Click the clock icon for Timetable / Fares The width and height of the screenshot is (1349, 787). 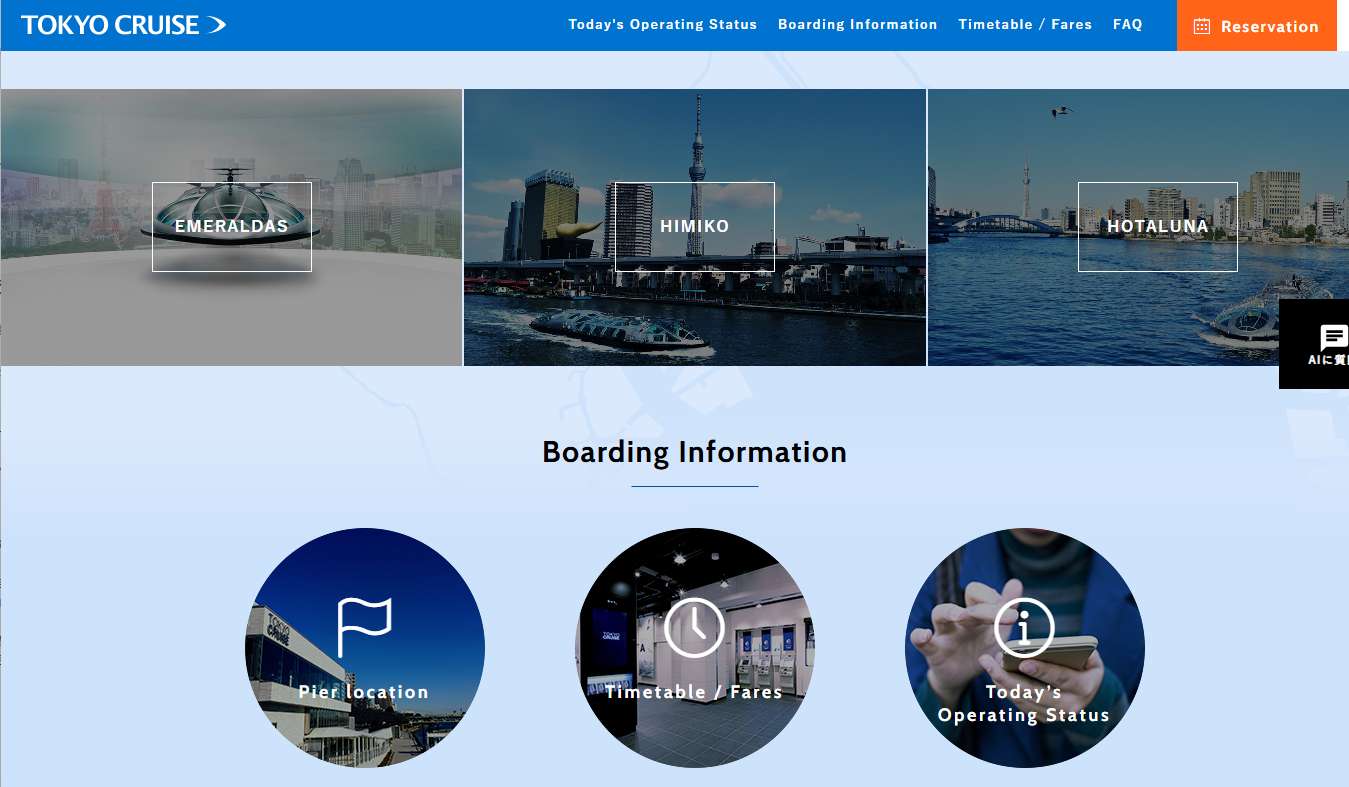(x=694, y=627)
